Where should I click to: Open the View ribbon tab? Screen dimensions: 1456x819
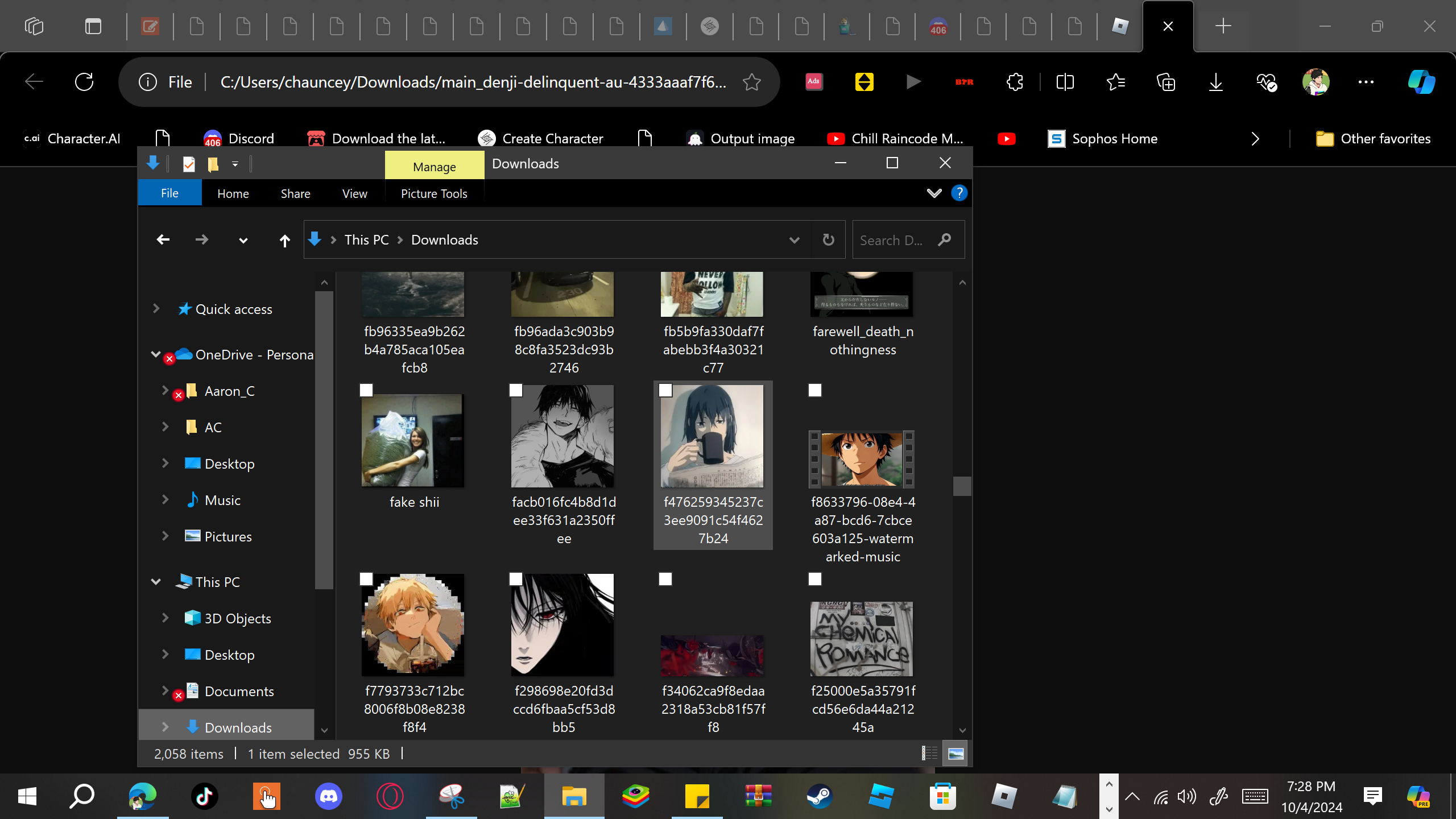point(355,193)
